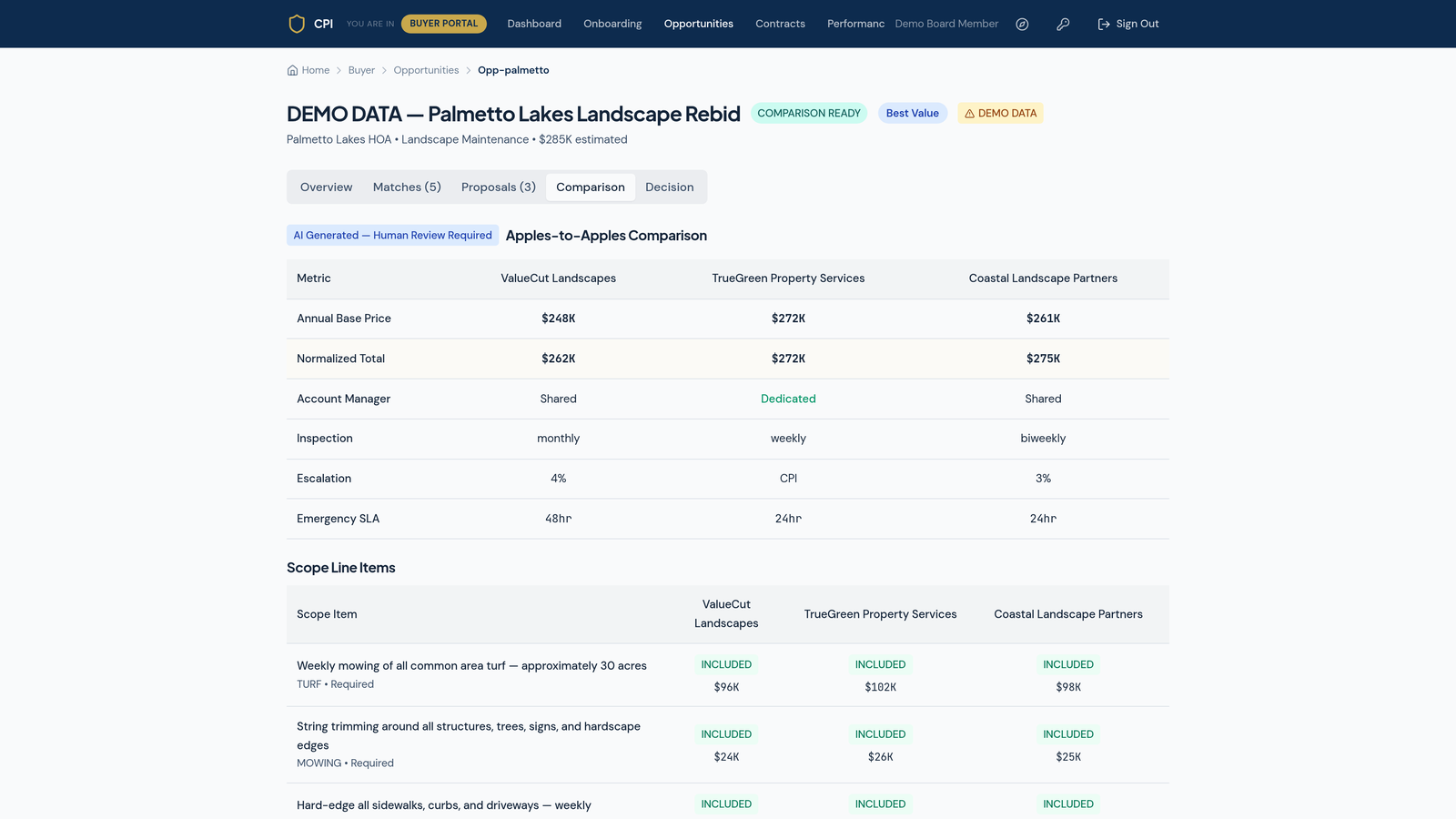Click the Best Value badge
This screenshot has width=1456, height=819.
point(913,114)
